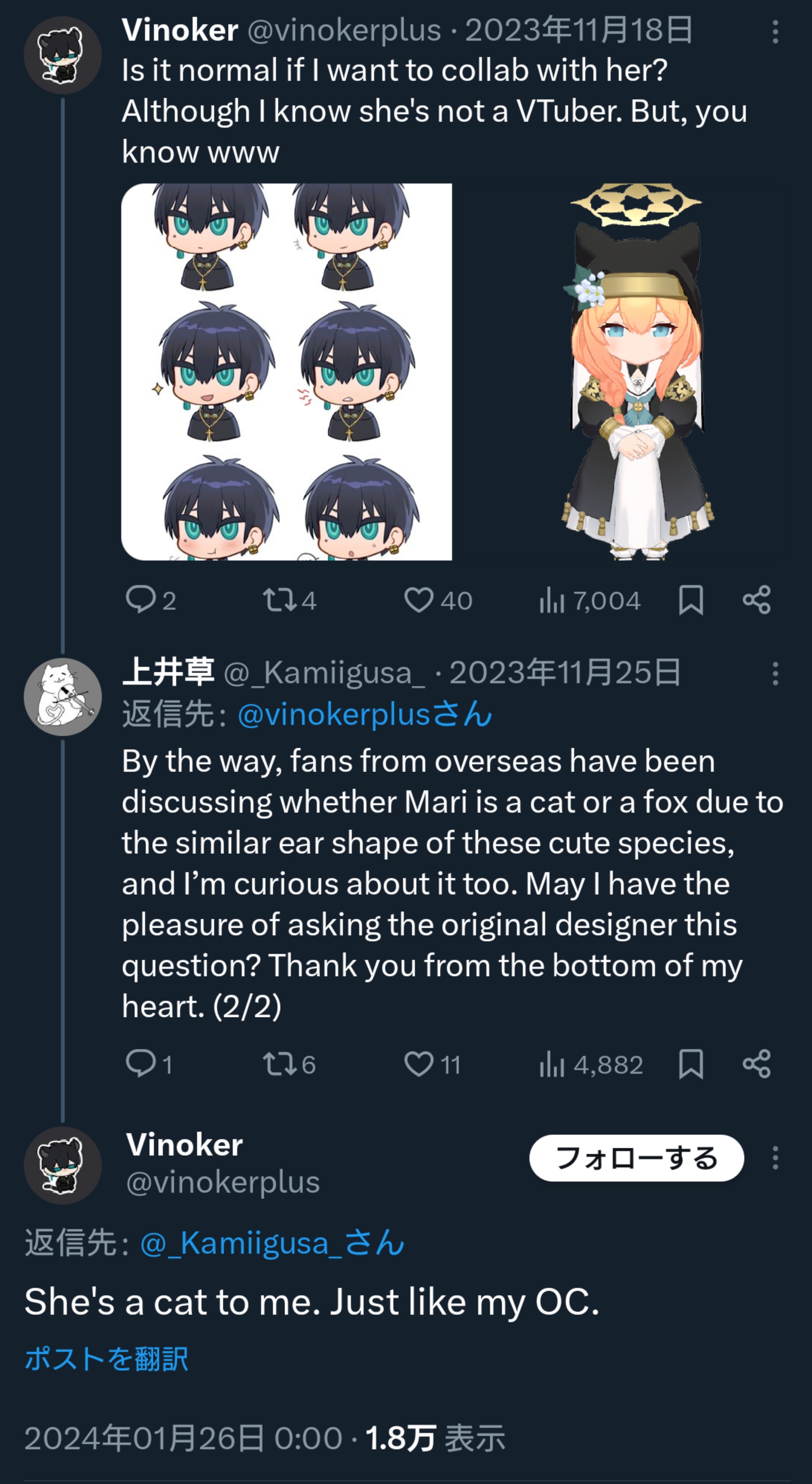Bookmark Kamiigusa's reply tweet
The width and height of the screenshot is (812, 1484).
pyautogui.click(x=691, y=1064)
